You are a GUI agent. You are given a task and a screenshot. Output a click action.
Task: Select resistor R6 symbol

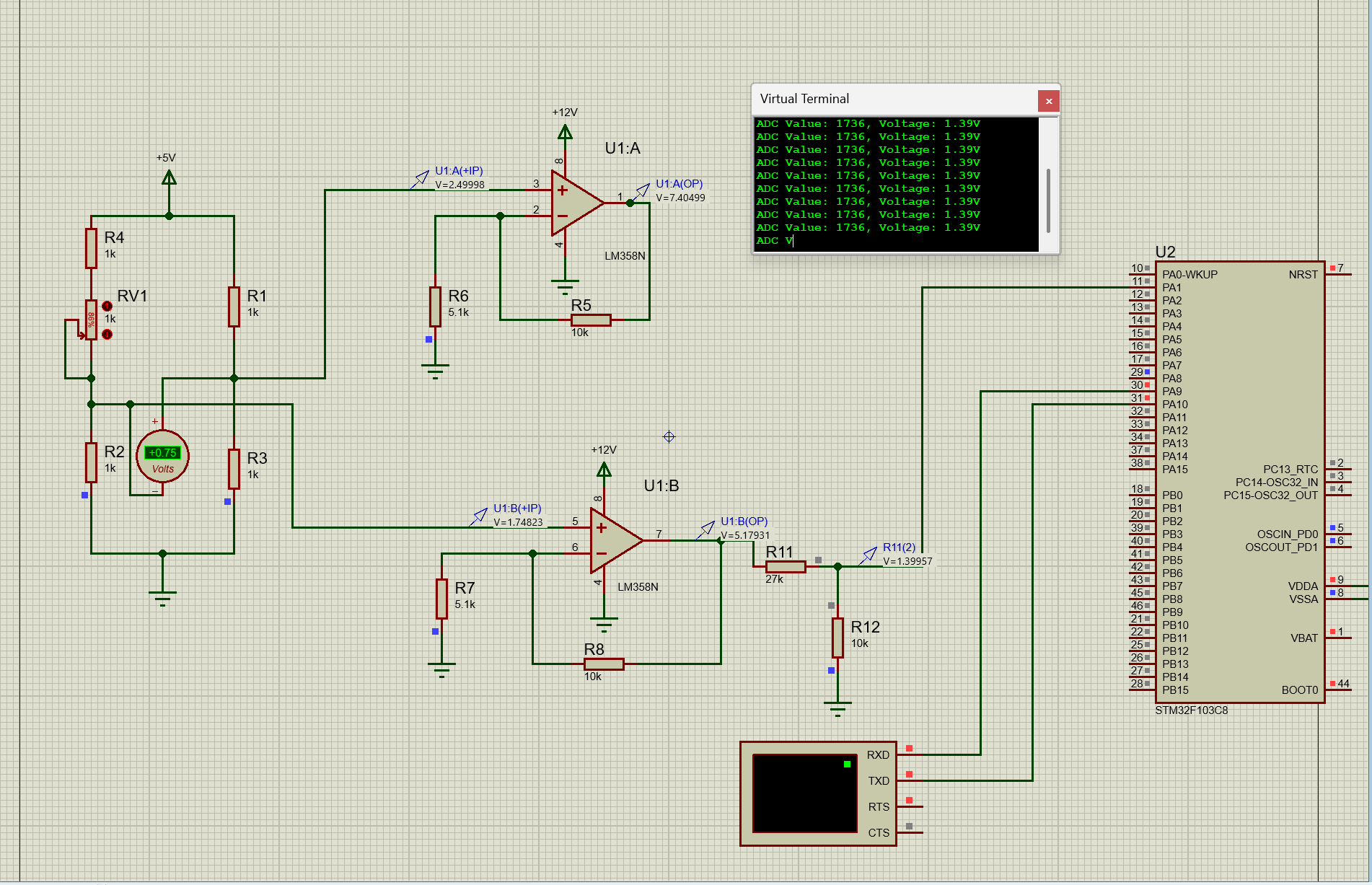pyautogui.click(x=435, y=307)
